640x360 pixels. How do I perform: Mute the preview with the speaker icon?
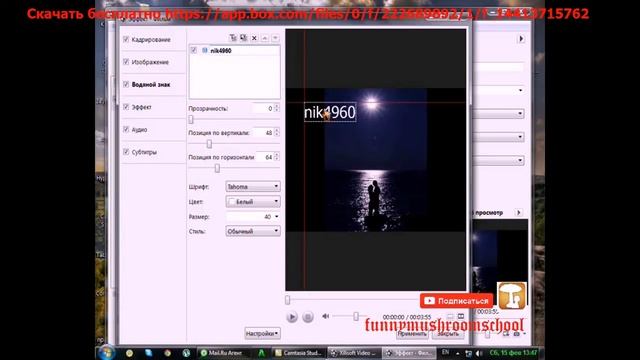click(x=325, y=316)
